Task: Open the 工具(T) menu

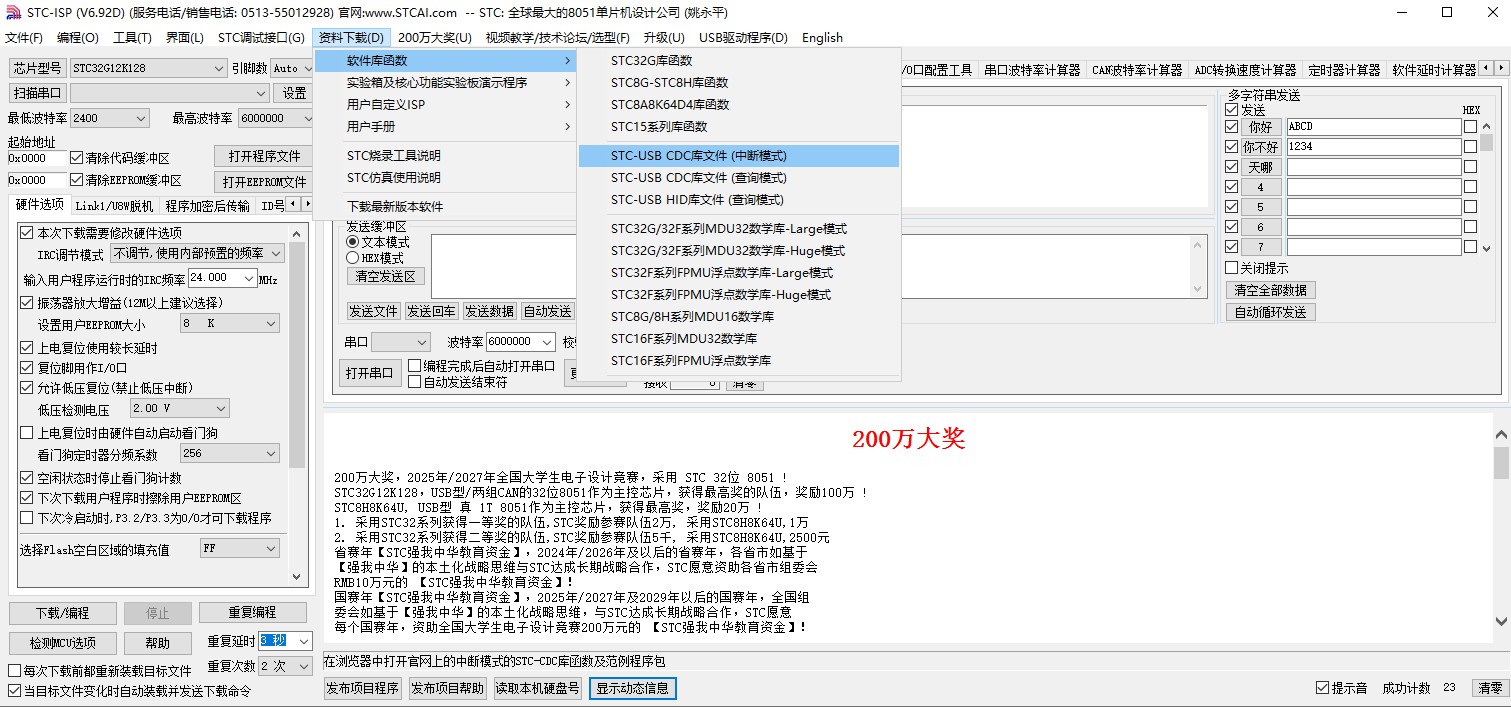Action: (x=132, y=38)
